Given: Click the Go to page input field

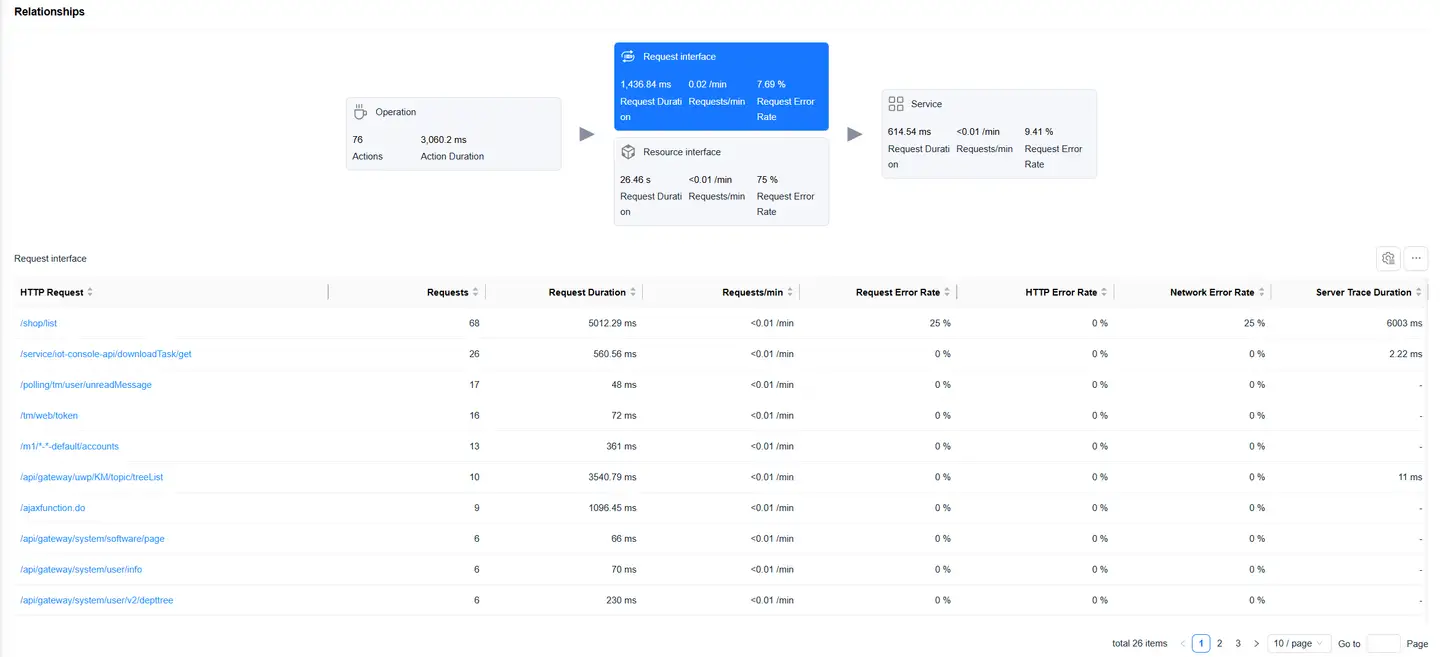Looking at the screenshot, I should [1383, 643].
